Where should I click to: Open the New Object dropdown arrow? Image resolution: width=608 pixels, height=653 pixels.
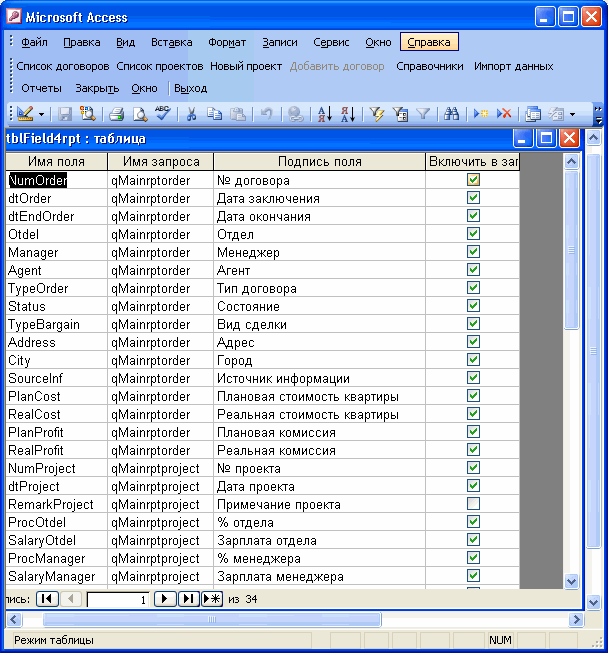coord(573,114)
